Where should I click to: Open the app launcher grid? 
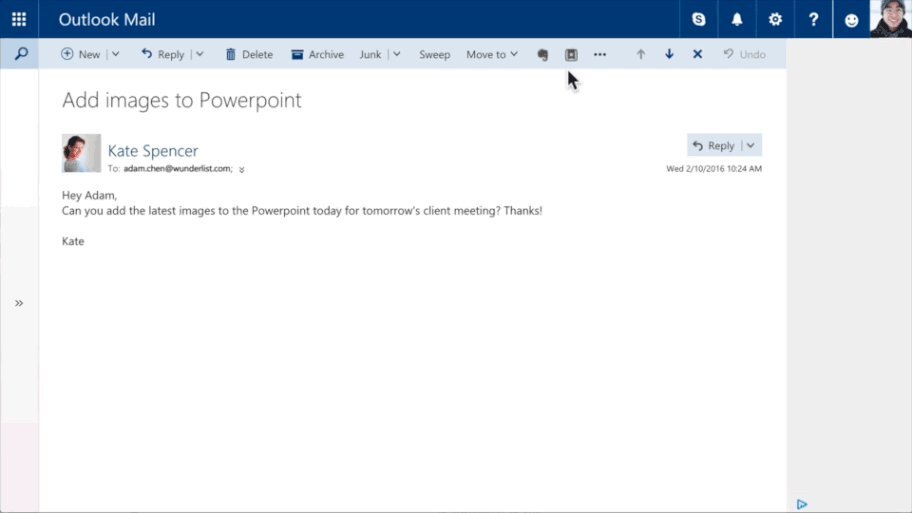[x=19, y=19]
